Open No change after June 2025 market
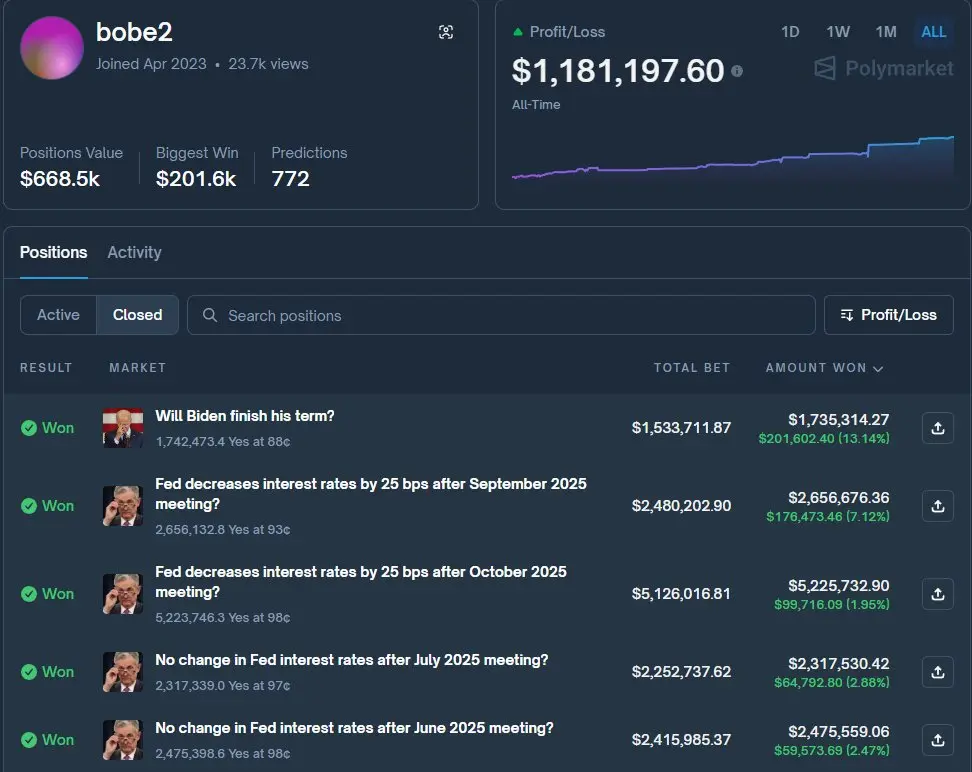The image size is (972, 772). click(x=354, y=728)
